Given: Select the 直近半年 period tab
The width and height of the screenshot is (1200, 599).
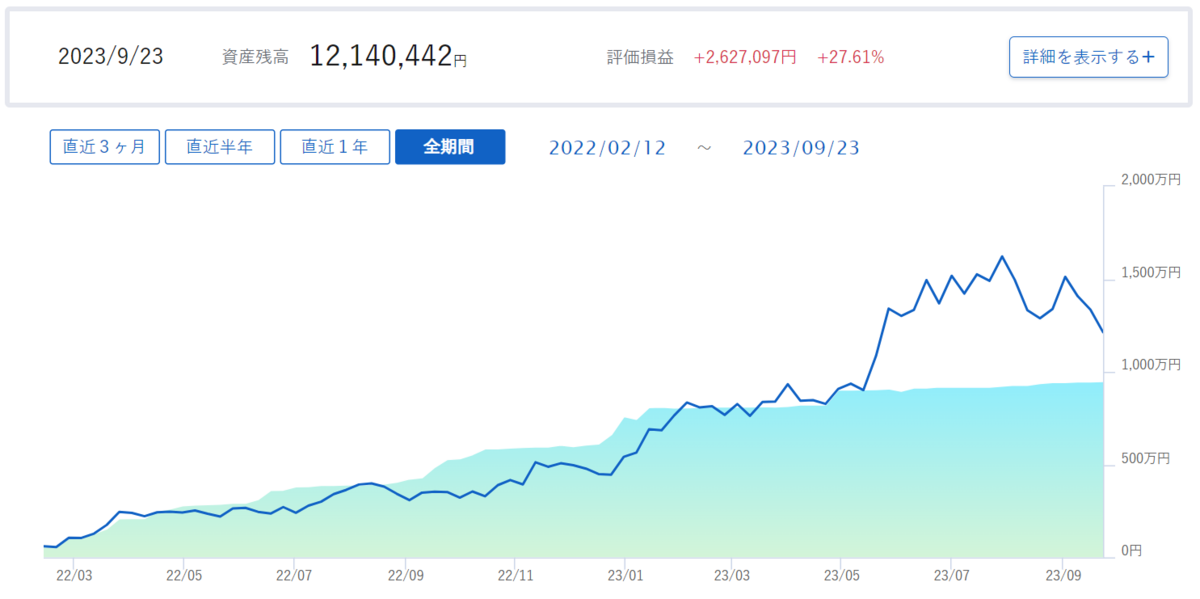Looking at the screenshot, I should click(219, 147).
